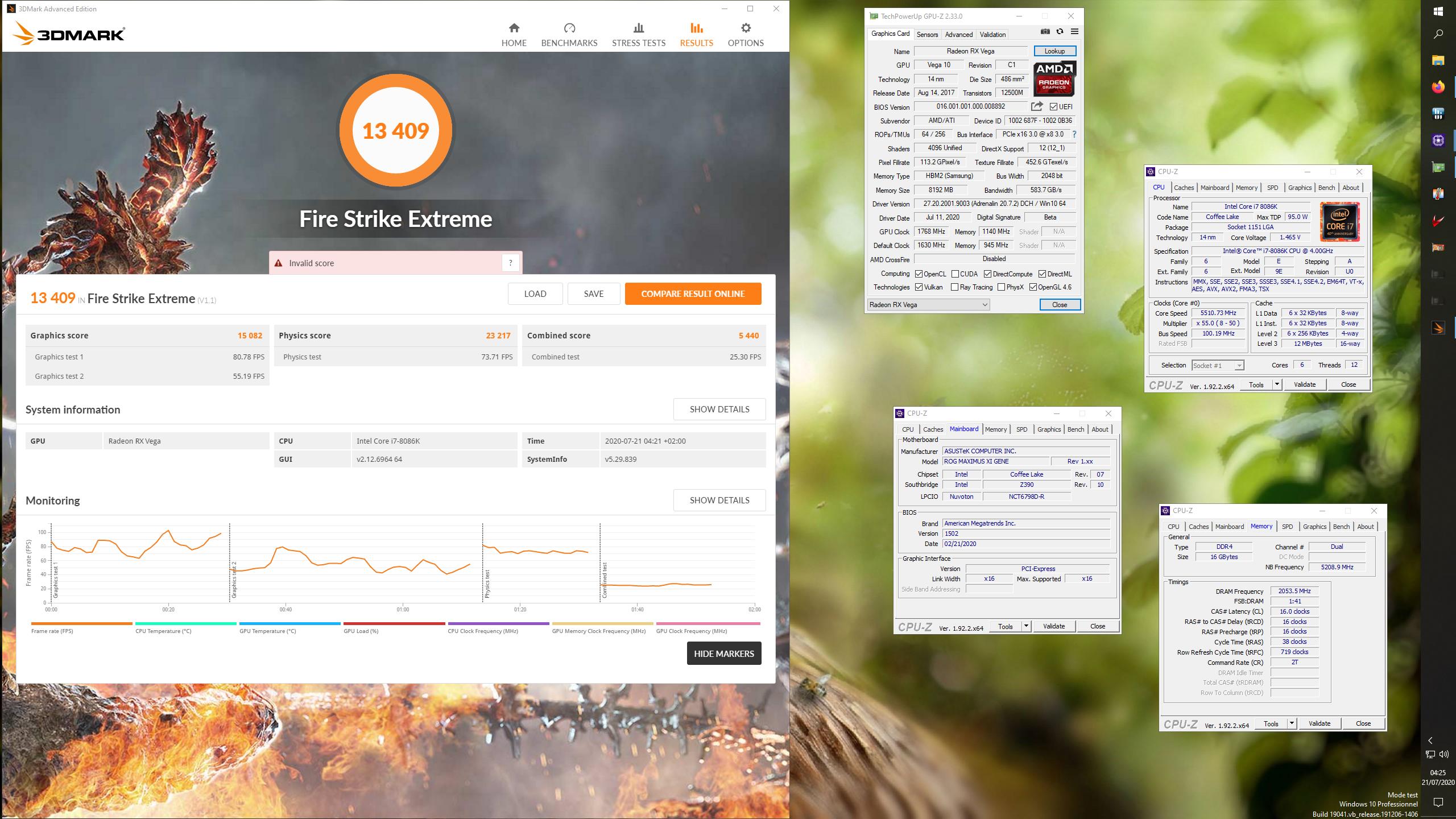Toggle the DirectML checkbox

coord(1043,274)
